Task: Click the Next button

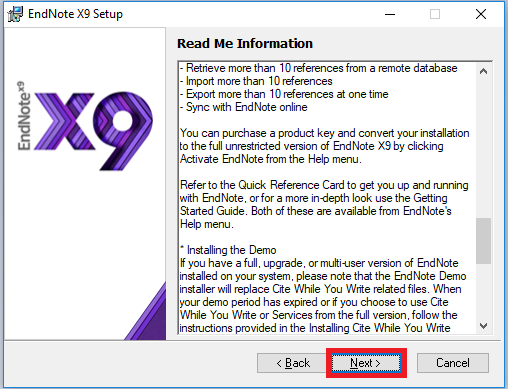Action: click(366, 363)
